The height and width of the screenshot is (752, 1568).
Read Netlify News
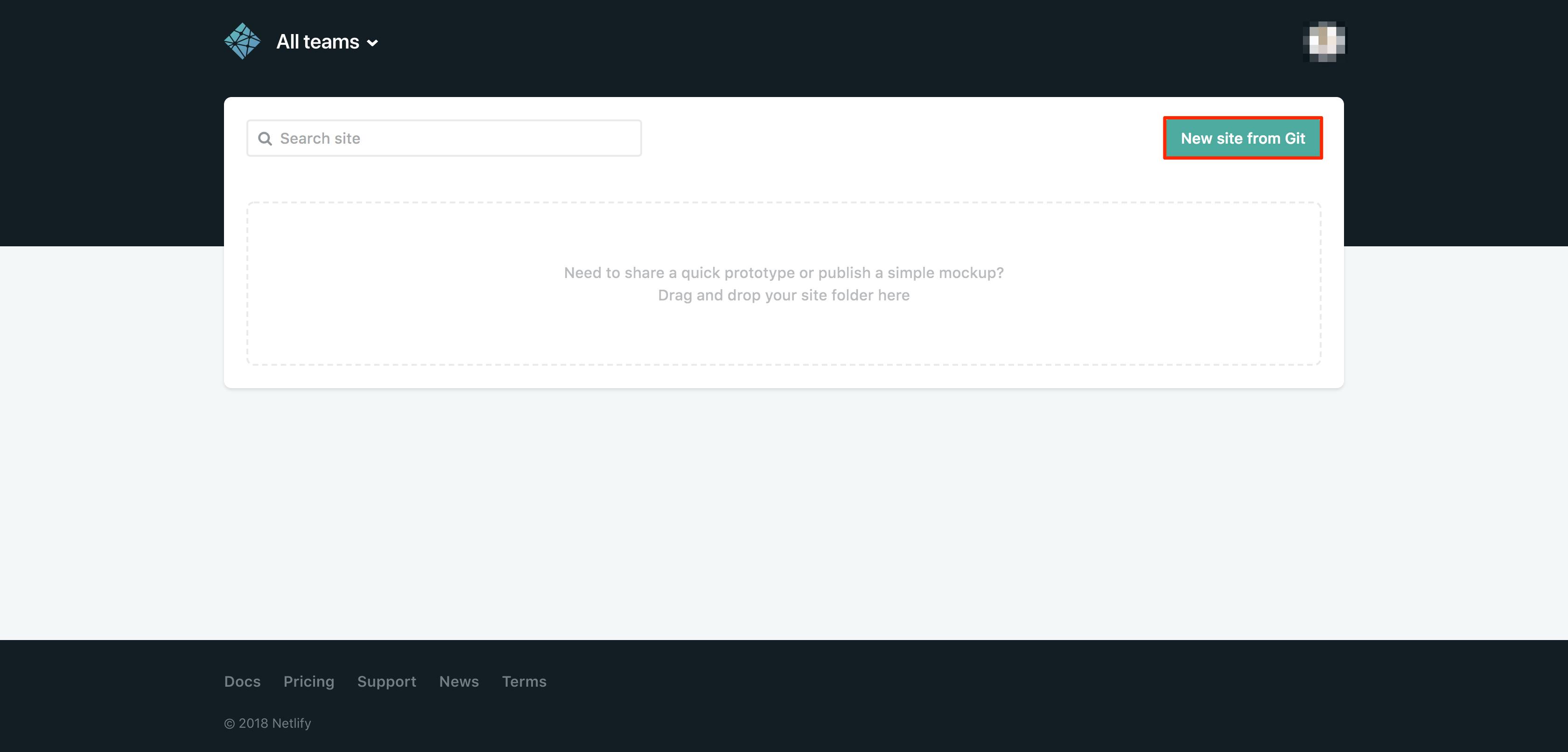(x=459, y=682)
